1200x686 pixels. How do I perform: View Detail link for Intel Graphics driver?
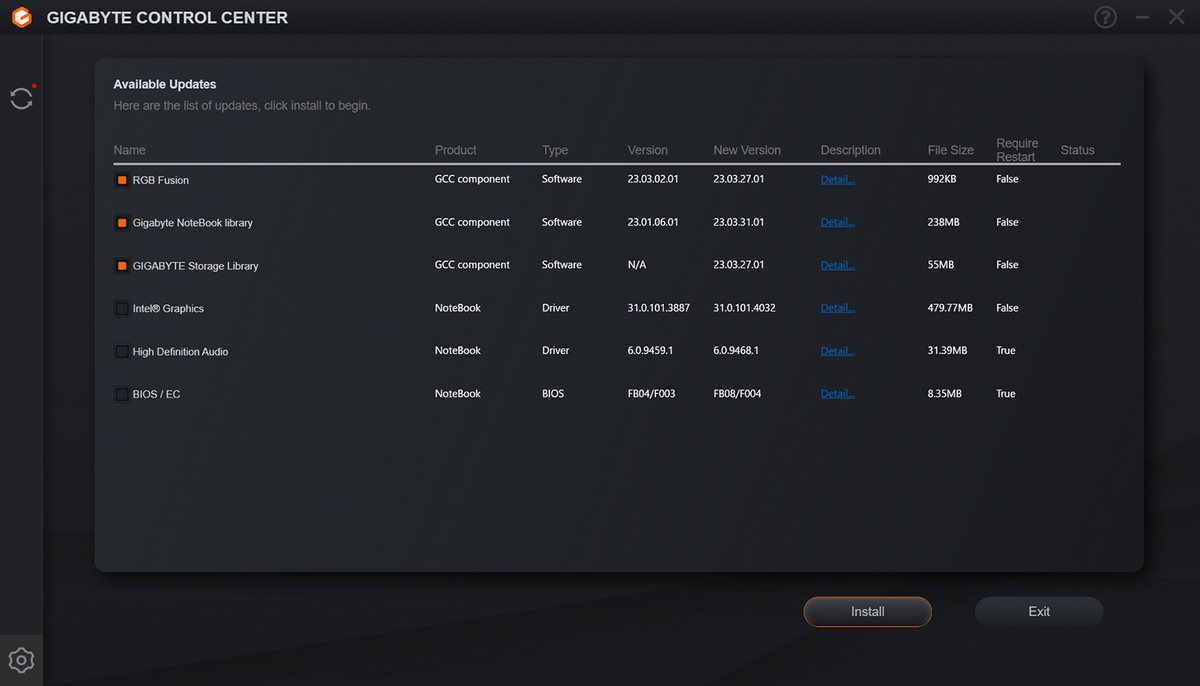click(837, 308)
